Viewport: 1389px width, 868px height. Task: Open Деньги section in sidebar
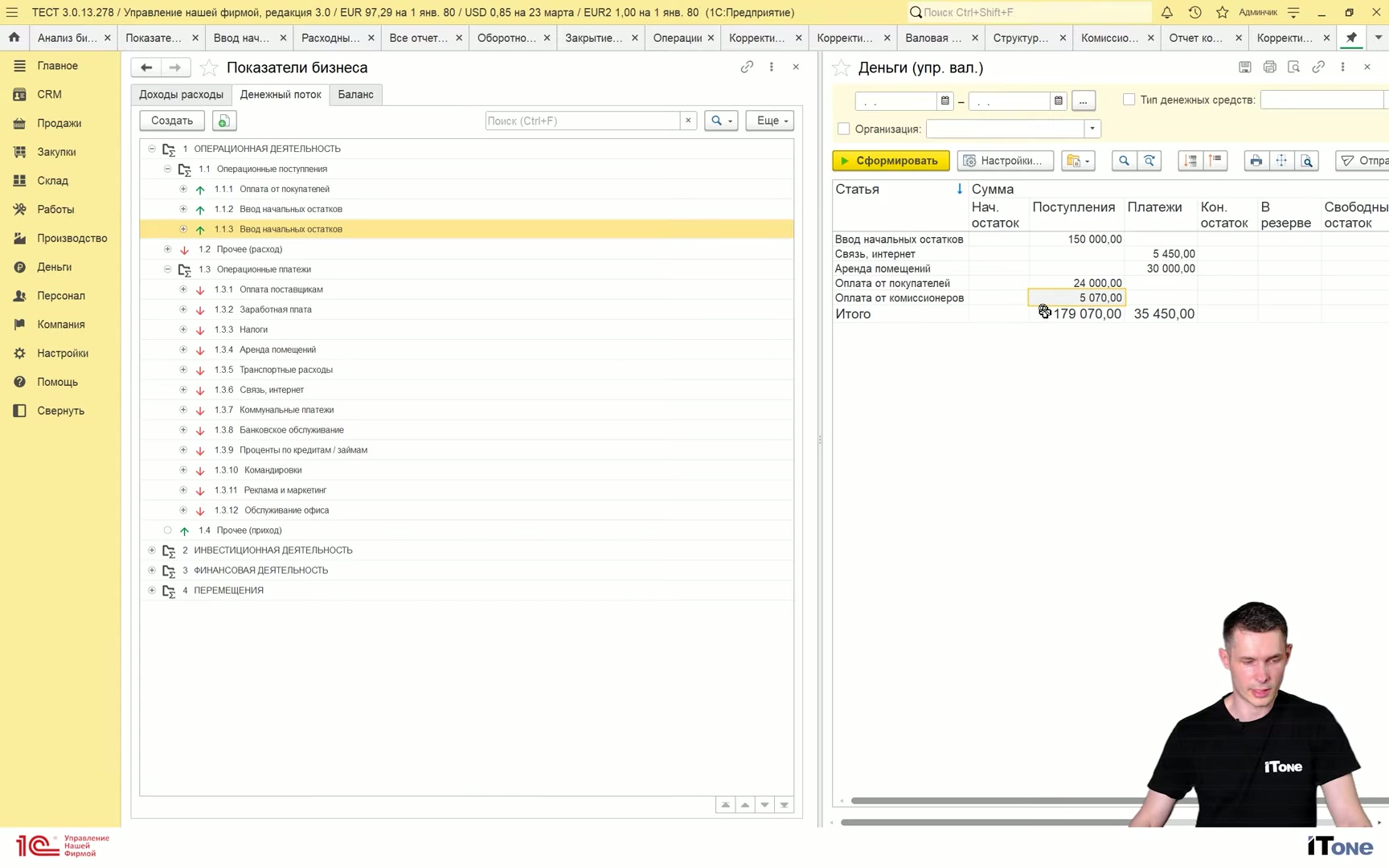[54, 267]
